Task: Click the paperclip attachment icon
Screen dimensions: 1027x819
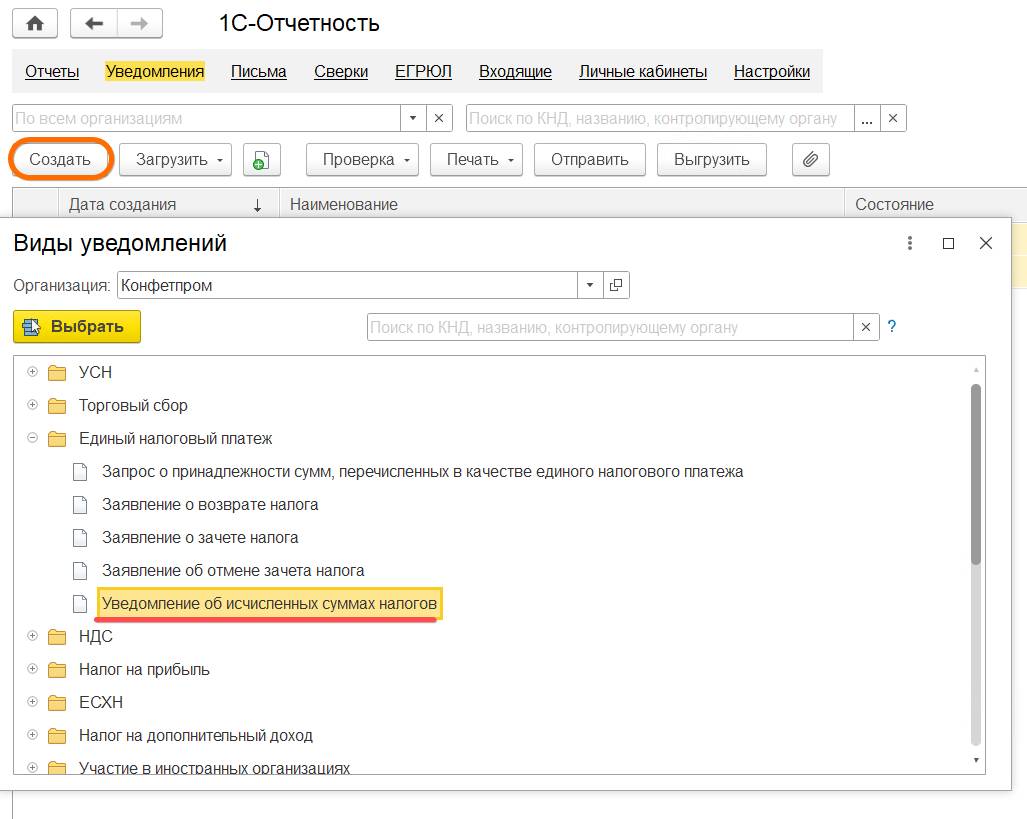Action: [810, 160]
